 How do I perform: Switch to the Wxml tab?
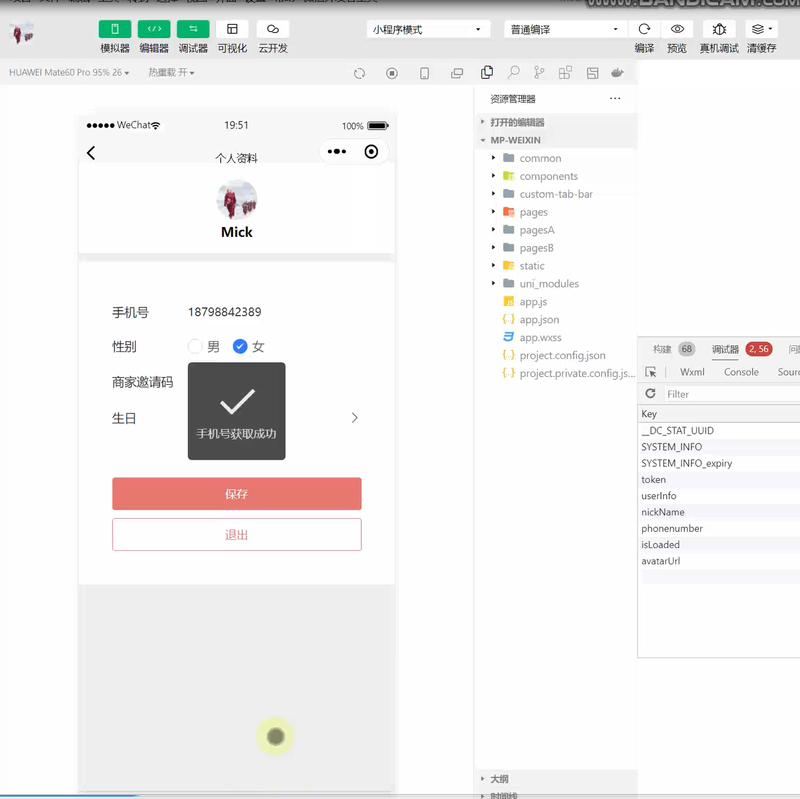692,372
